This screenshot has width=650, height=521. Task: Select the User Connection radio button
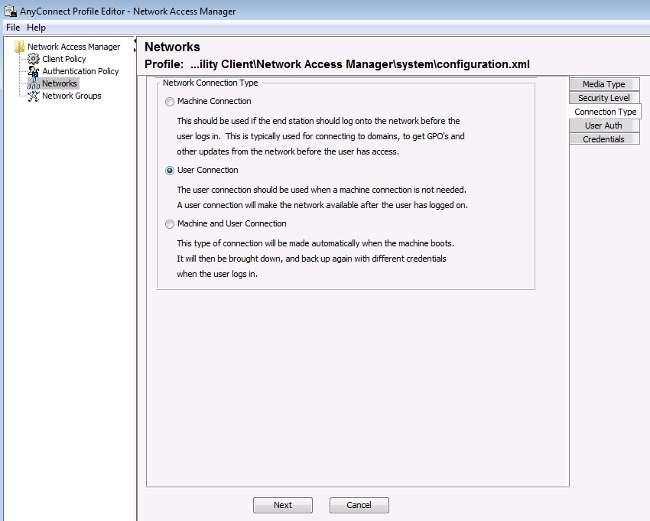170,170
